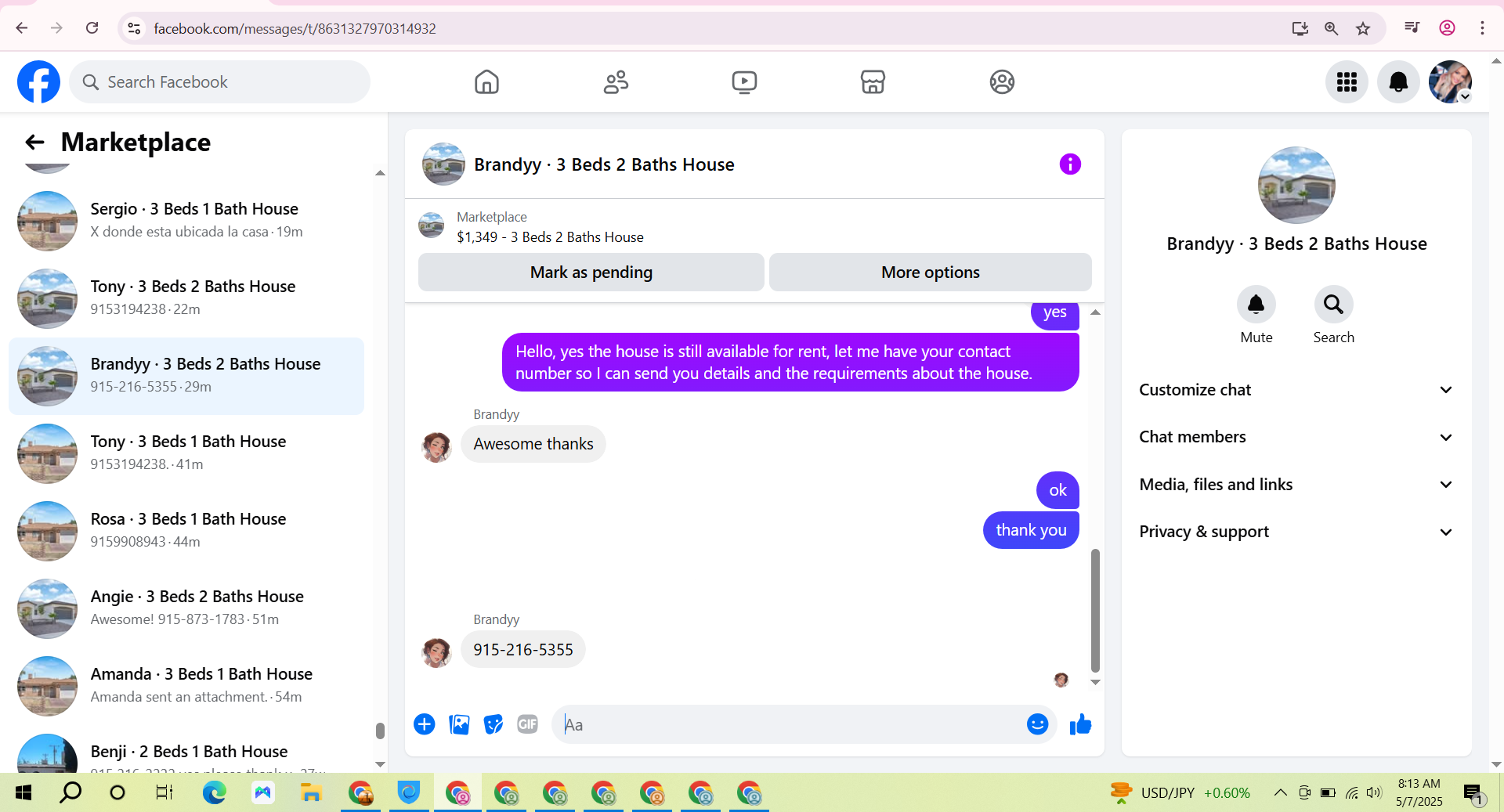Click Brandyy's avatar beside phone number message
Screen dimensions: 1504x812
[x=436, y=652]
